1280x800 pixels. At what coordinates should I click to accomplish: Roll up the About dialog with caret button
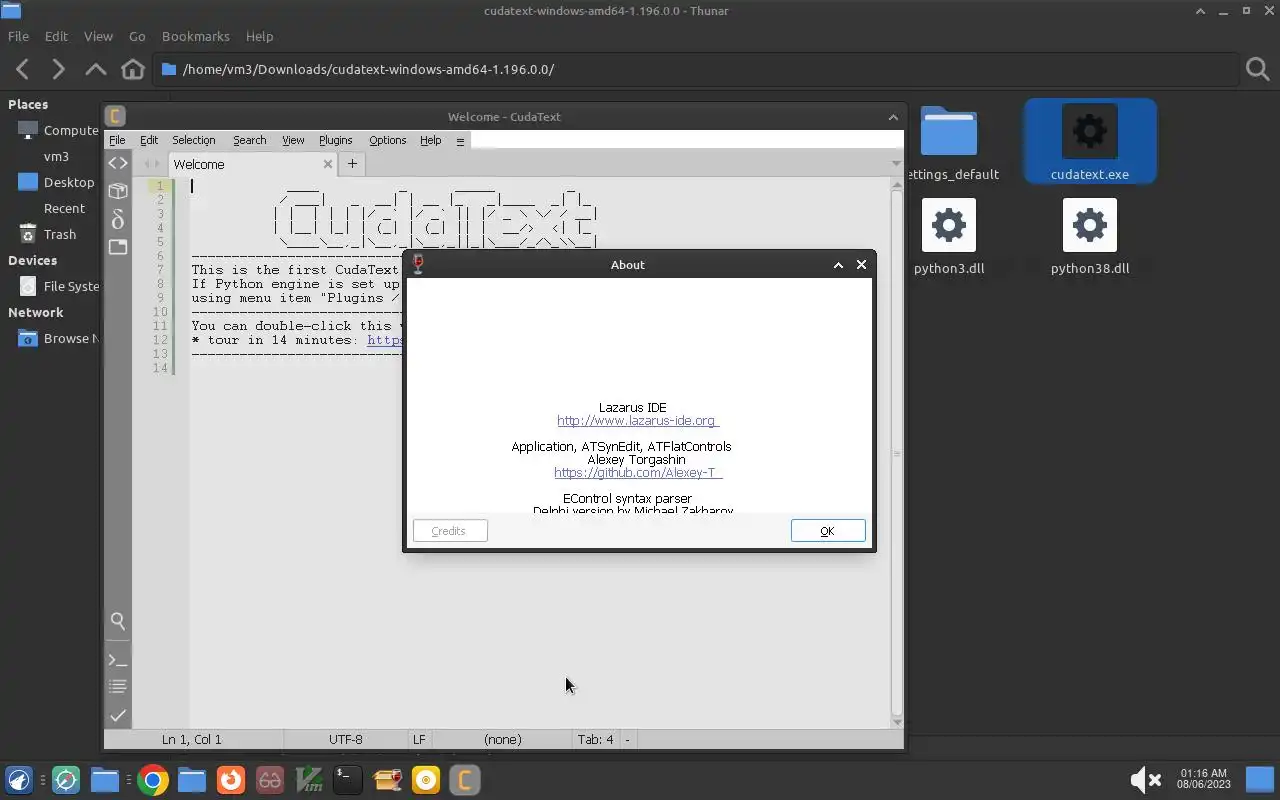(x=838, y=265)
